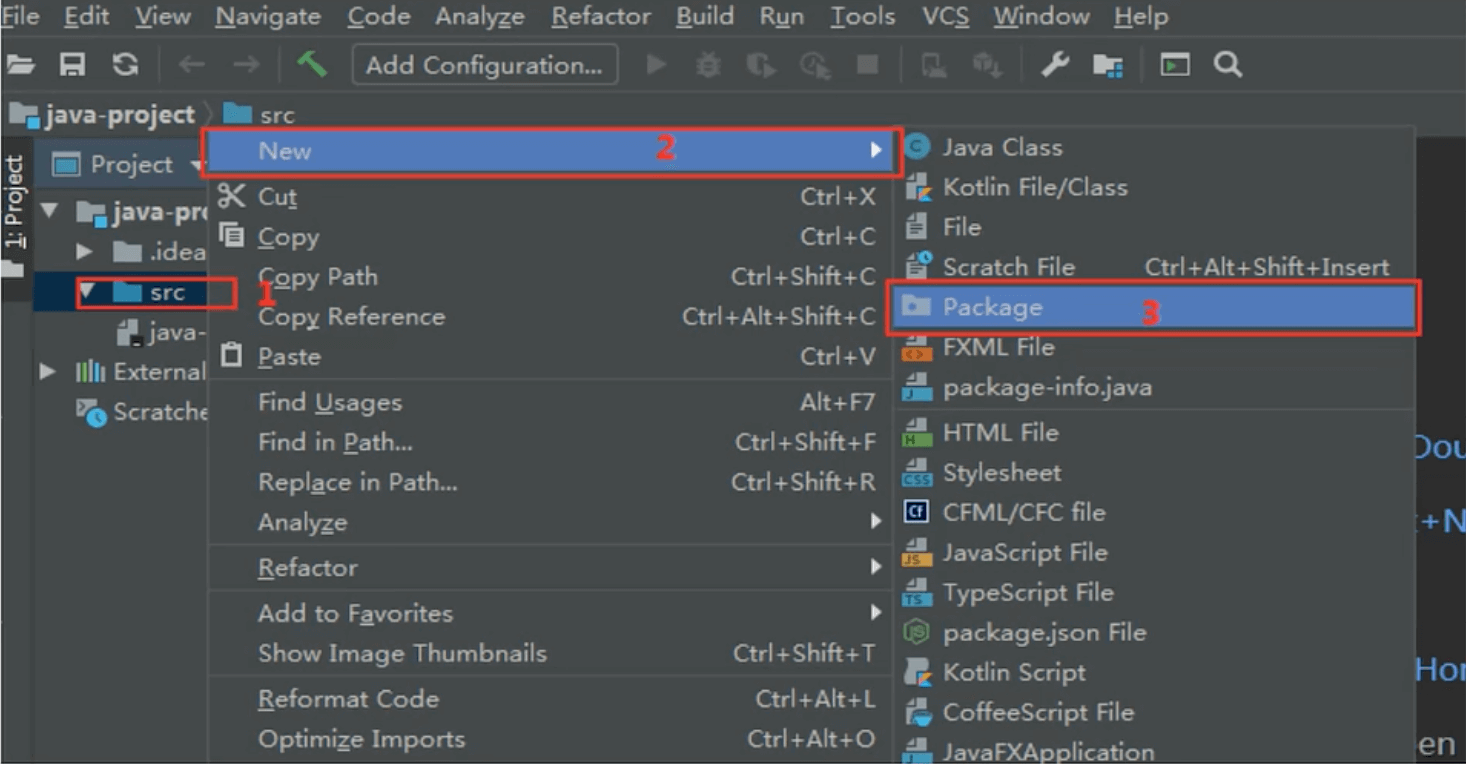
Task: Select Kotlin File/Class in New submenu
Action: coord(1034,187)
